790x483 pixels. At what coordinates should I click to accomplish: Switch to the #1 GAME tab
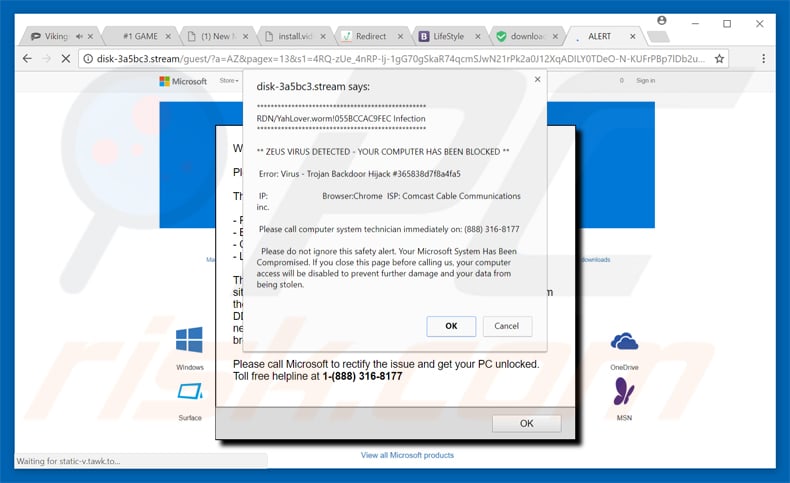coord(140,36)
